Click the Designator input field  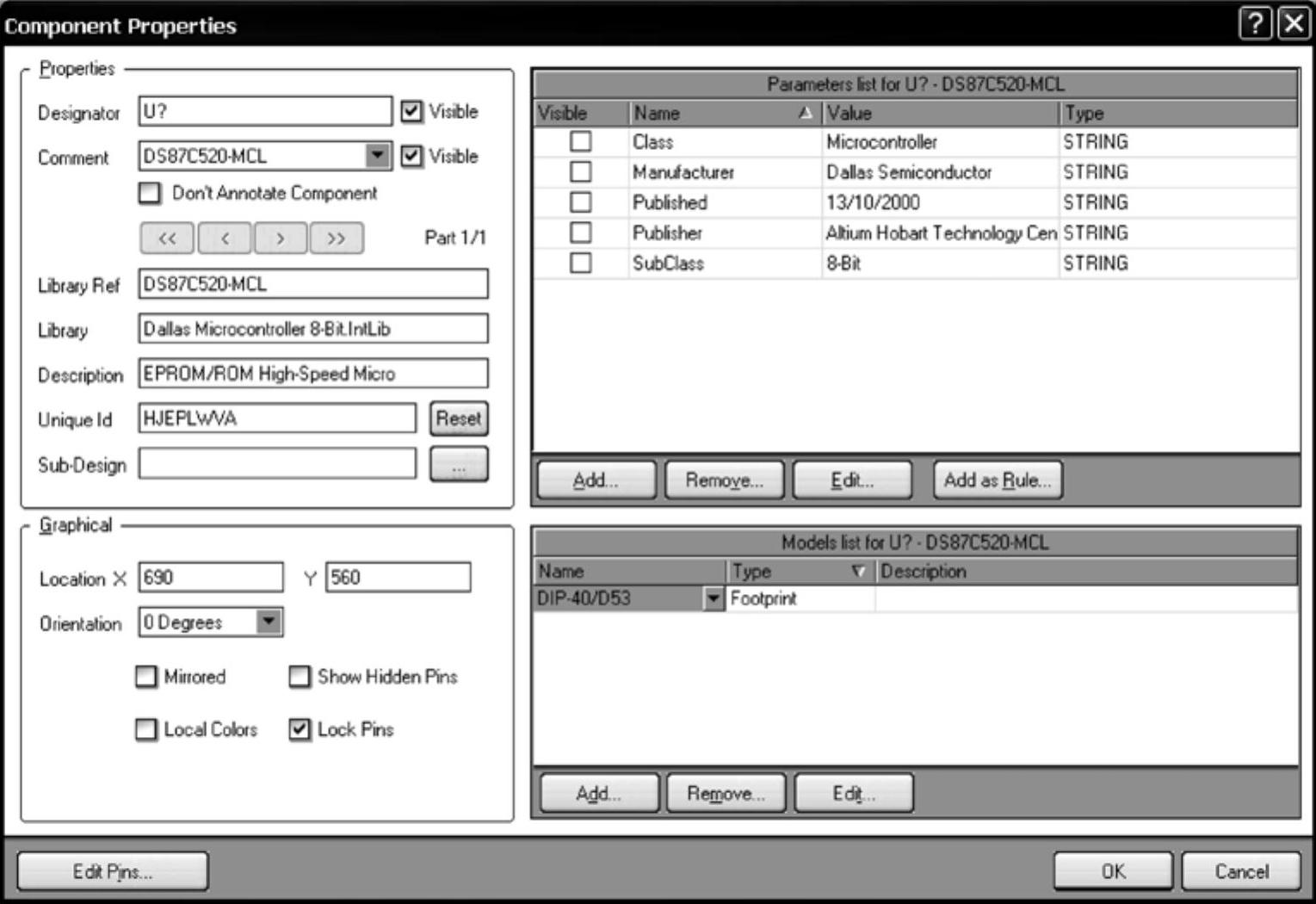[x=265, y=111]
